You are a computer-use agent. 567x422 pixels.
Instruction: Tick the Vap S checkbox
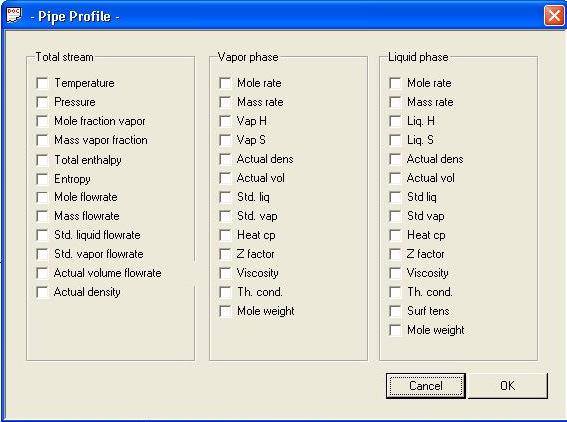point(225,140)
